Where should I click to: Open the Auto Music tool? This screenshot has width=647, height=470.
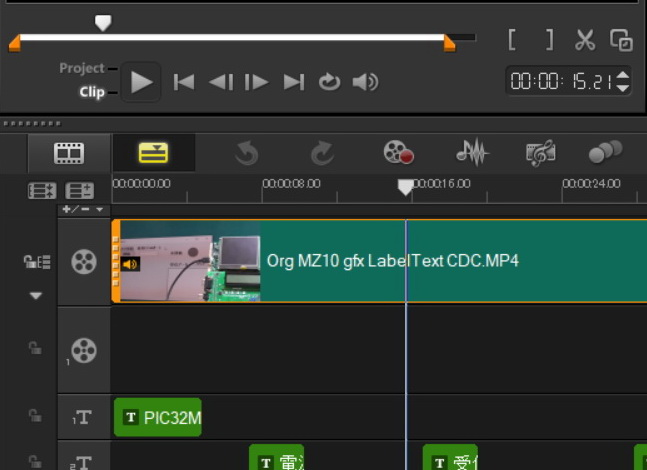pyautogui.click(x=540, y=153)
